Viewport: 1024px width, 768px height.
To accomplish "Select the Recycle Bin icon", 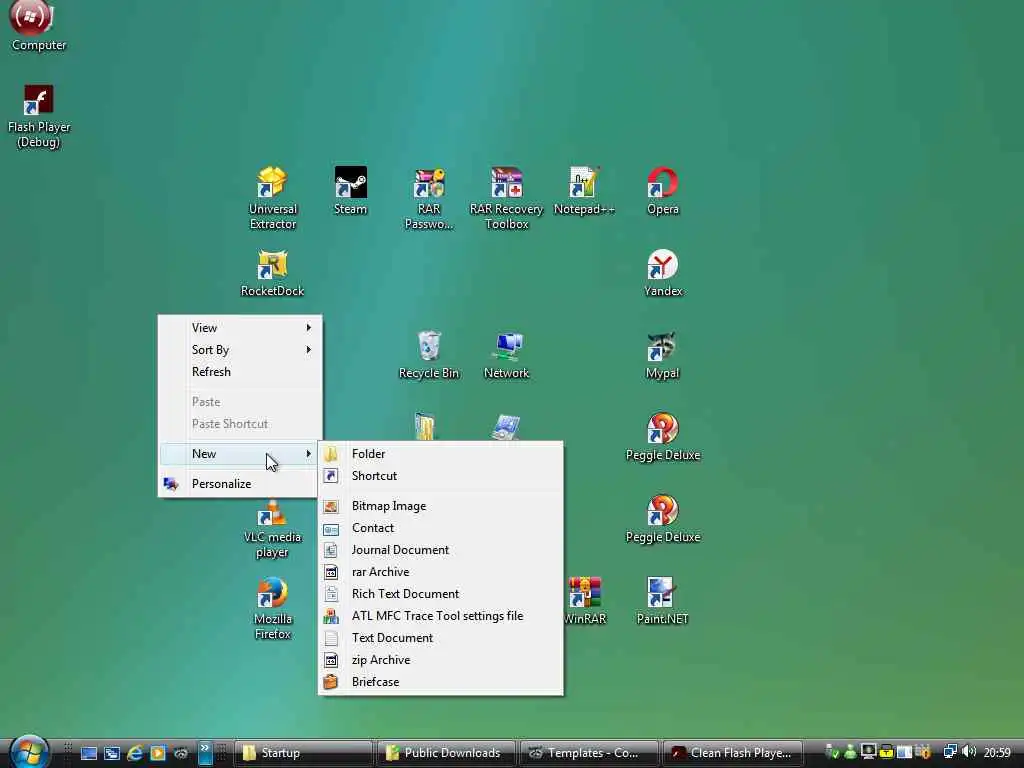I will (x=428, y=355).
